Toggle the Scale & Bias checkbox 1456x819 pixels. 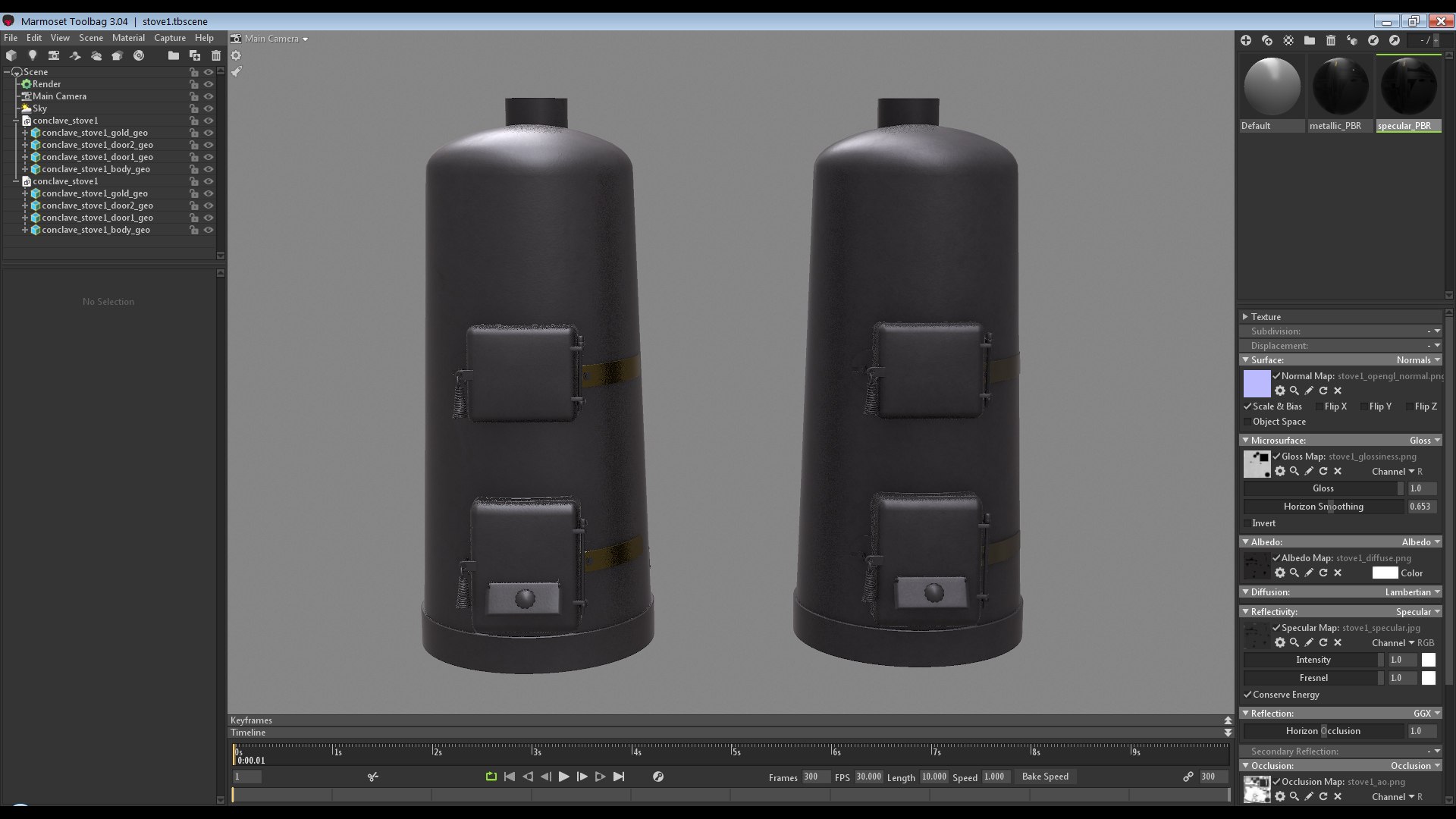click(1247, 406)
